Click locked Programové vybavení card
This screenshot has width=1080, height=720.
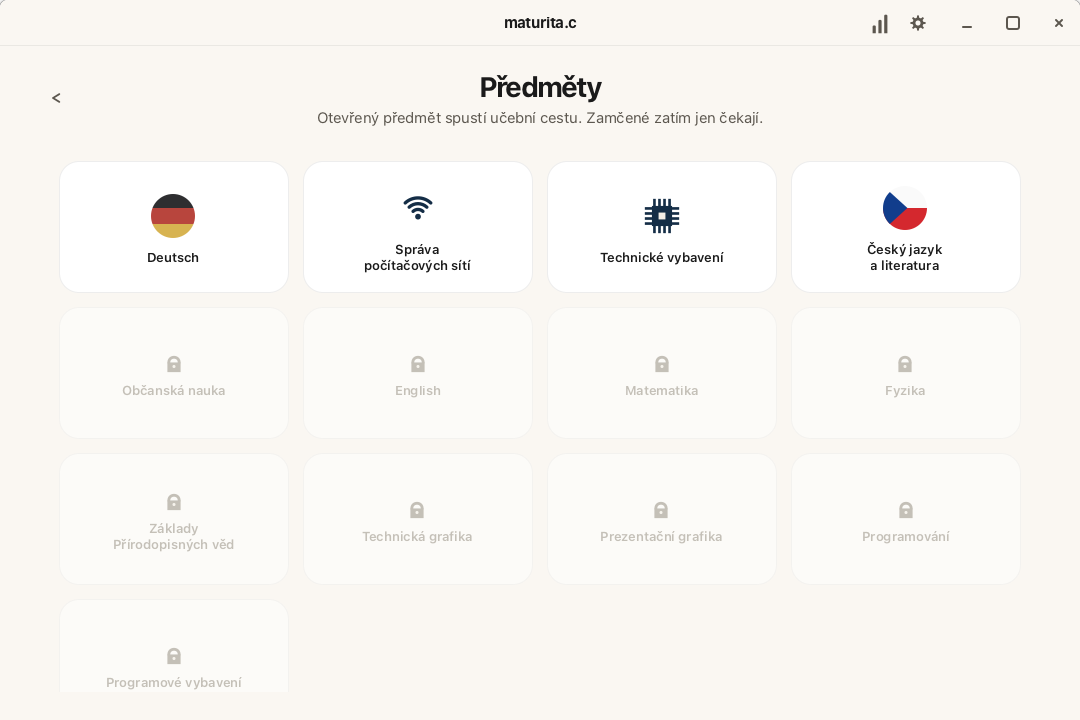pyautogui.click(x=174, y=646)
